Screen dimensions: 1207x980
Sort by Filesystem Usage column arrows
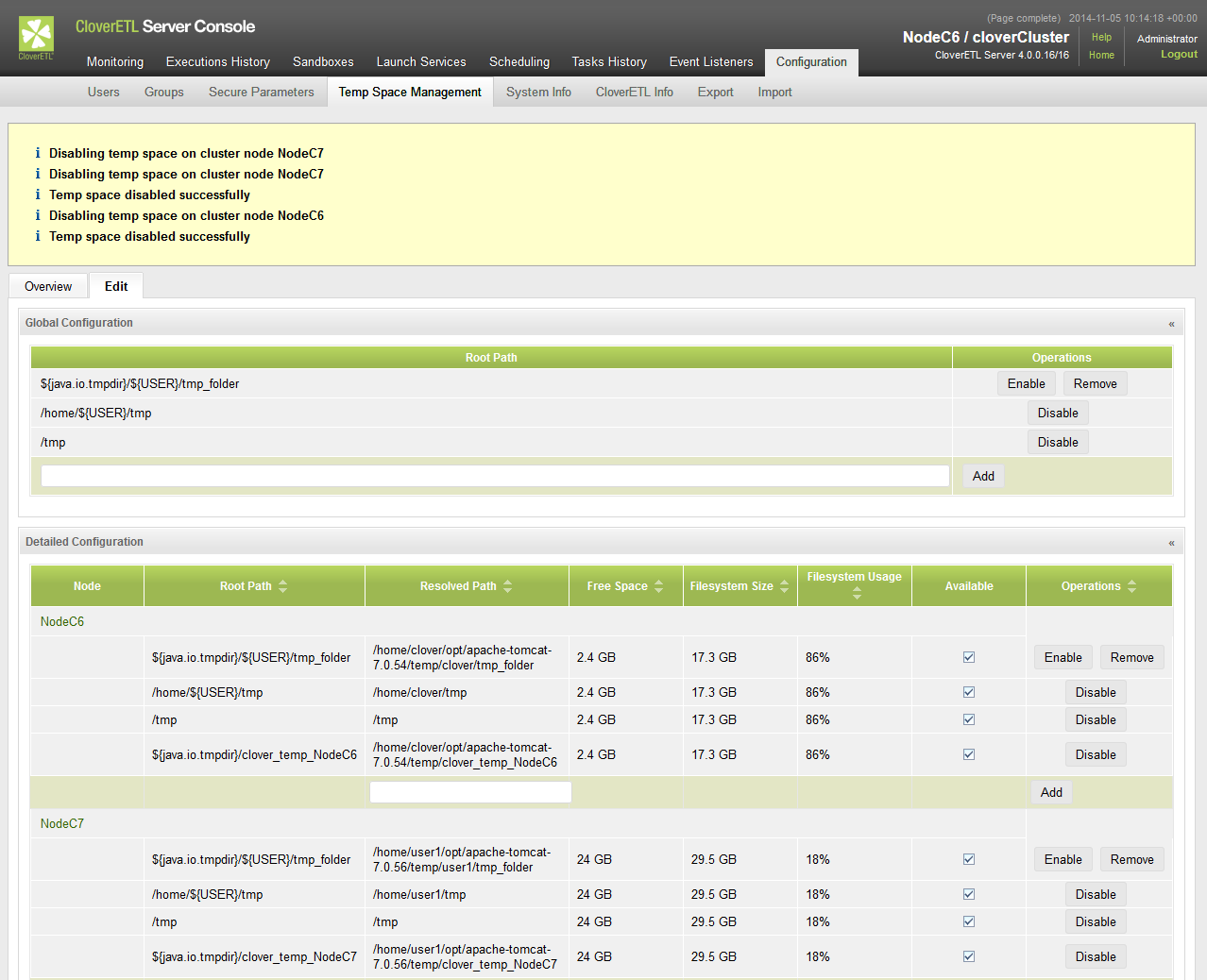(857, 594)
